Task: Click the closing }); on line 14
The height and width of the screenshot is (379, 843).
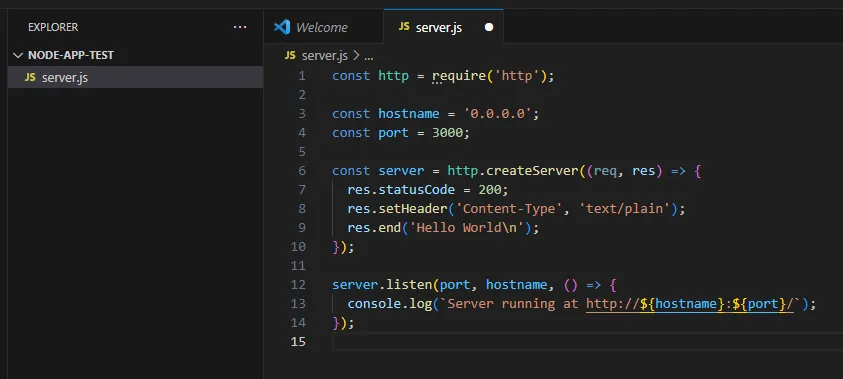Action: tap(344, 323)
